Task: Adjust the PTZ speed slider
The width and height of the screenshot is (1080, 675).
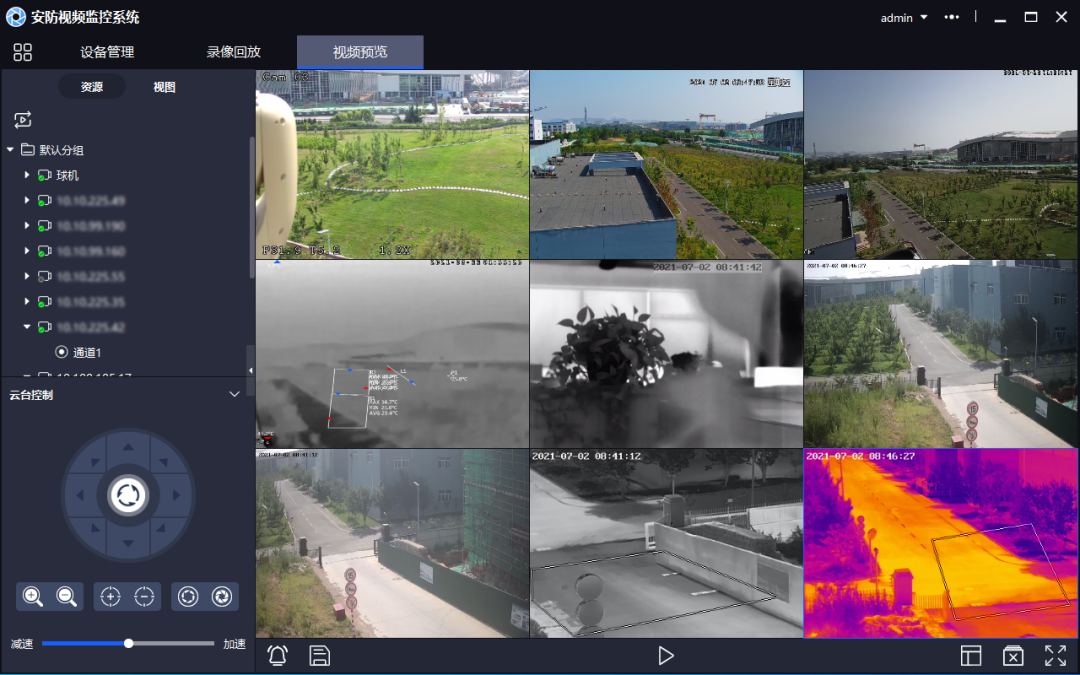Action: [128, 644]
